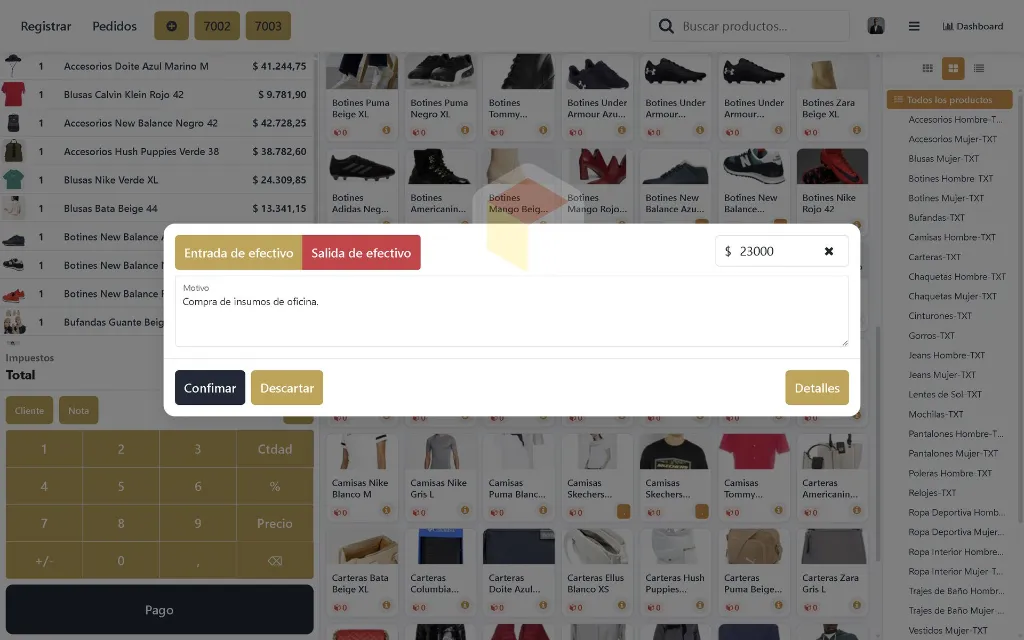Screen dimensions: 1024x640
Task: Select Todos los productos category
Action: click(950, 99)
